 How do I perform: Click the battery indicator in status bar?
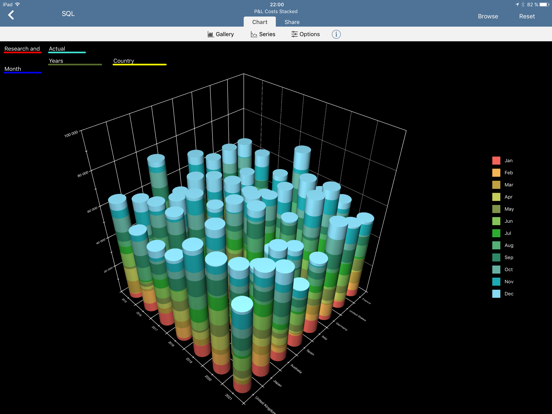point(544,5)
